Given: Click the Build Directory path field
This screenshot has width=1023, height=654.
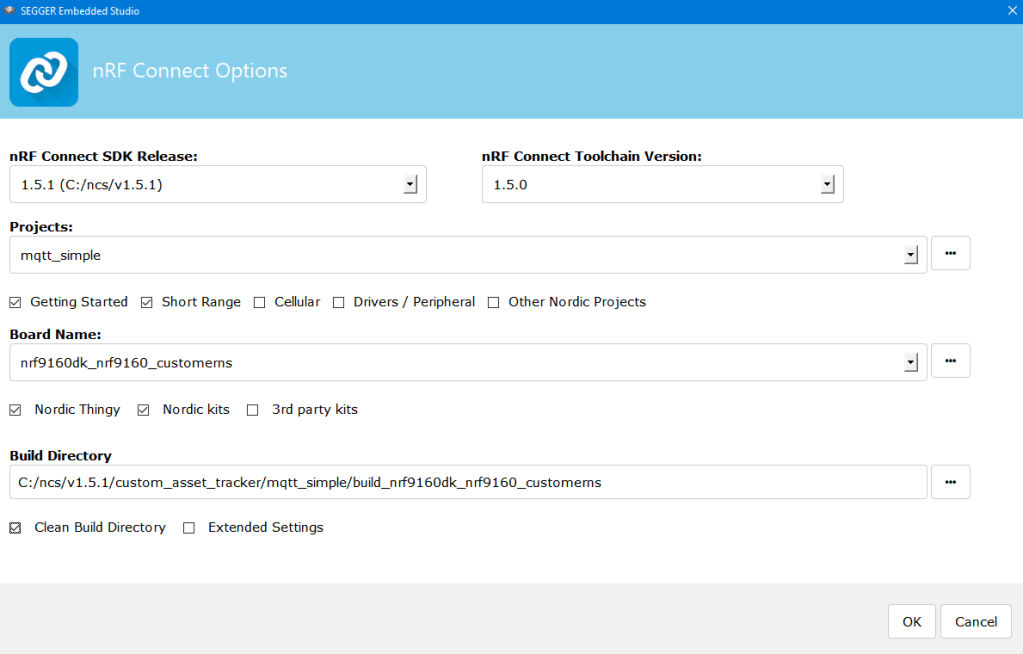Looking at the screenshot, I should [468, 482].
